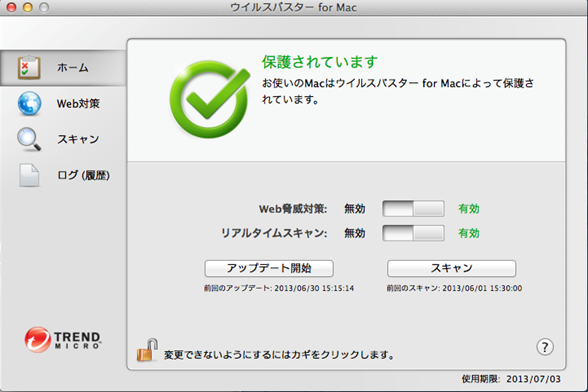Click the Web対策 globe icon
Viewport: 588px width, 392px height.
(x=29, y=104)
